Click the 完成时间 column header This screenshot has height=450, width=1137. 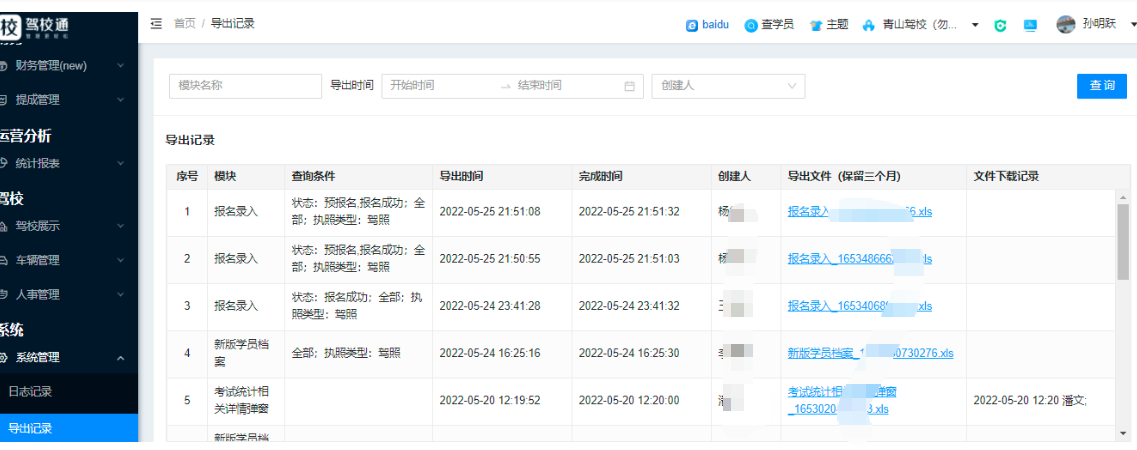click(x=600, y=177)
